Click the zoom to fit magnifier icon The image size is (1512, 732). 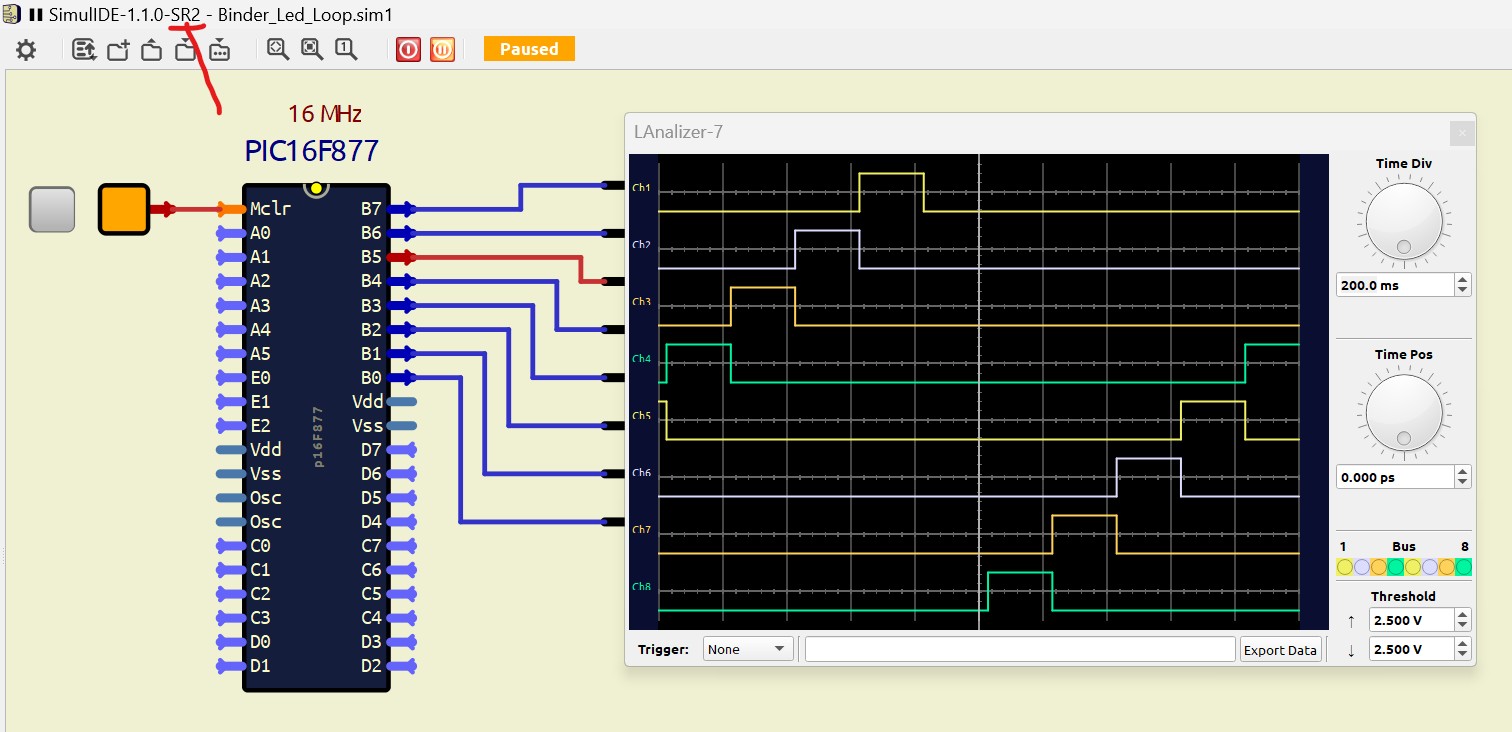[x=312, y=49]
